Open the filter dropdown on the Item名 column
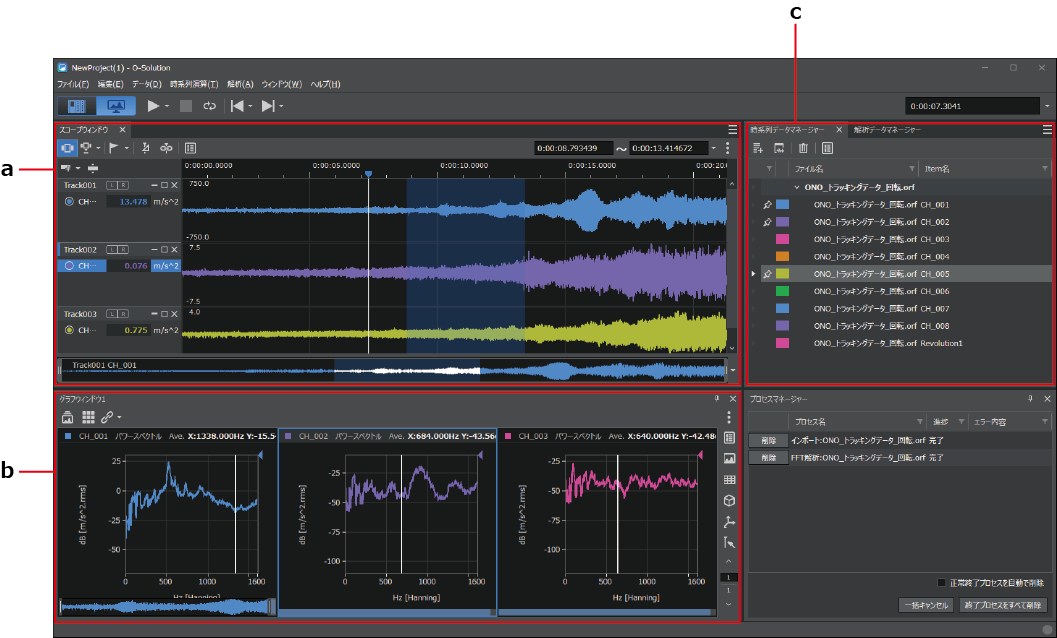 tap(1045, 168)
